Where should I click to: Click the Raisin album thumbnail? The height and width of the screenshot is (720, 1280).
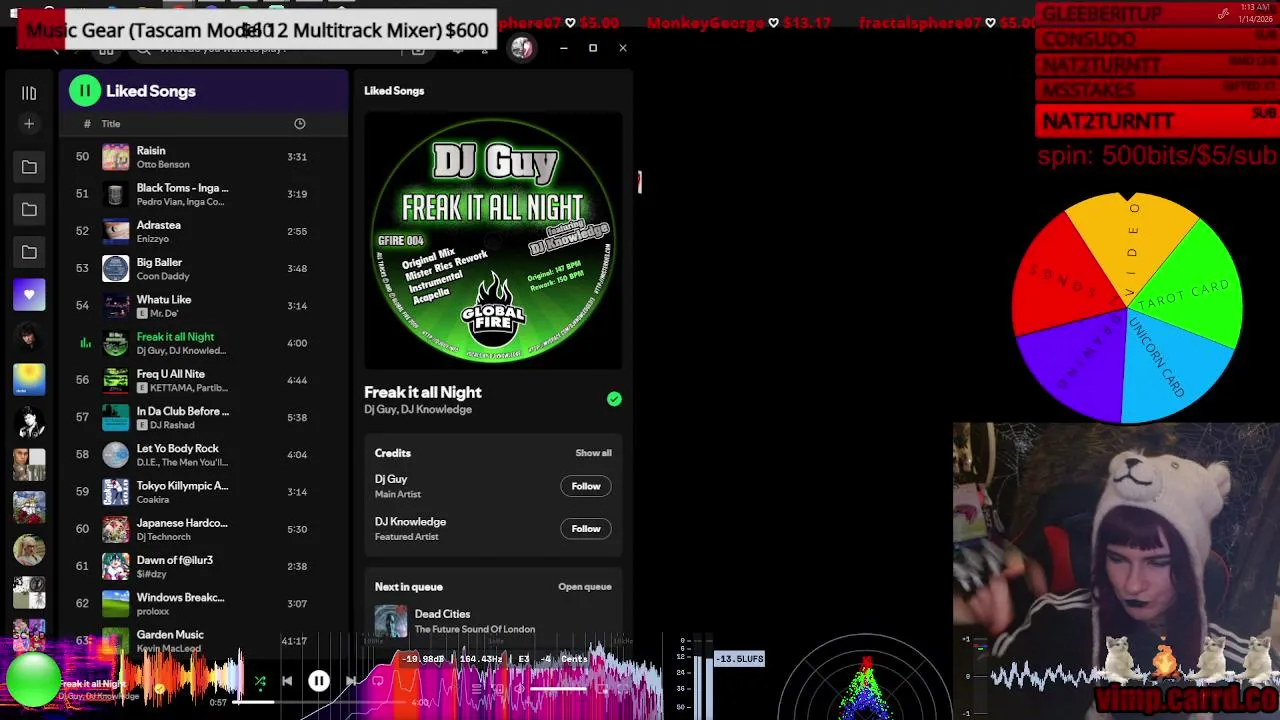click(116, 157)
